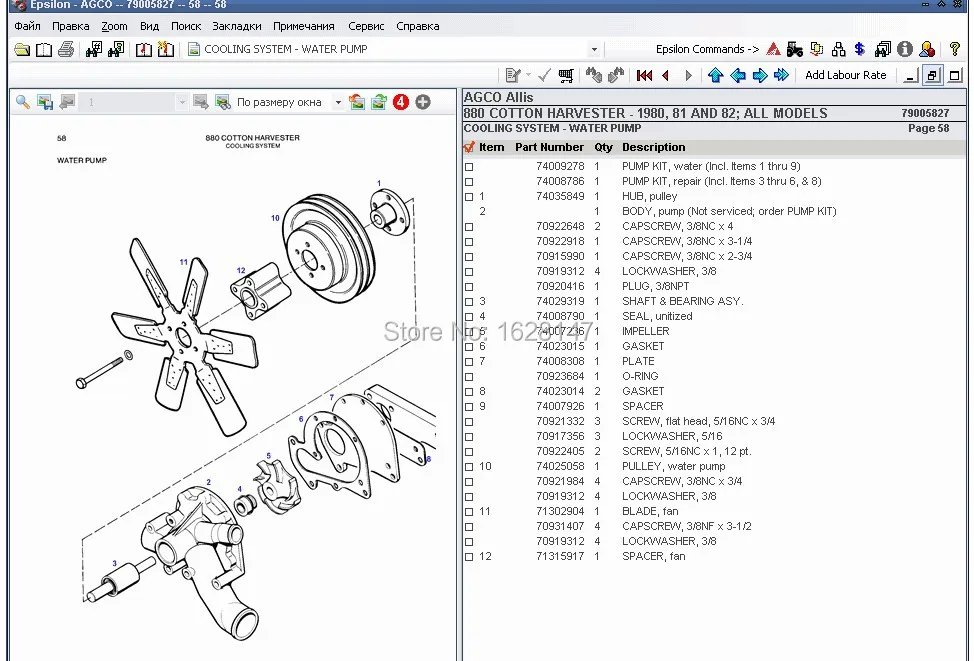Open the Сервис menu
Image resolution: width=974 pixels, height=661 pixels.
[366, 26]
